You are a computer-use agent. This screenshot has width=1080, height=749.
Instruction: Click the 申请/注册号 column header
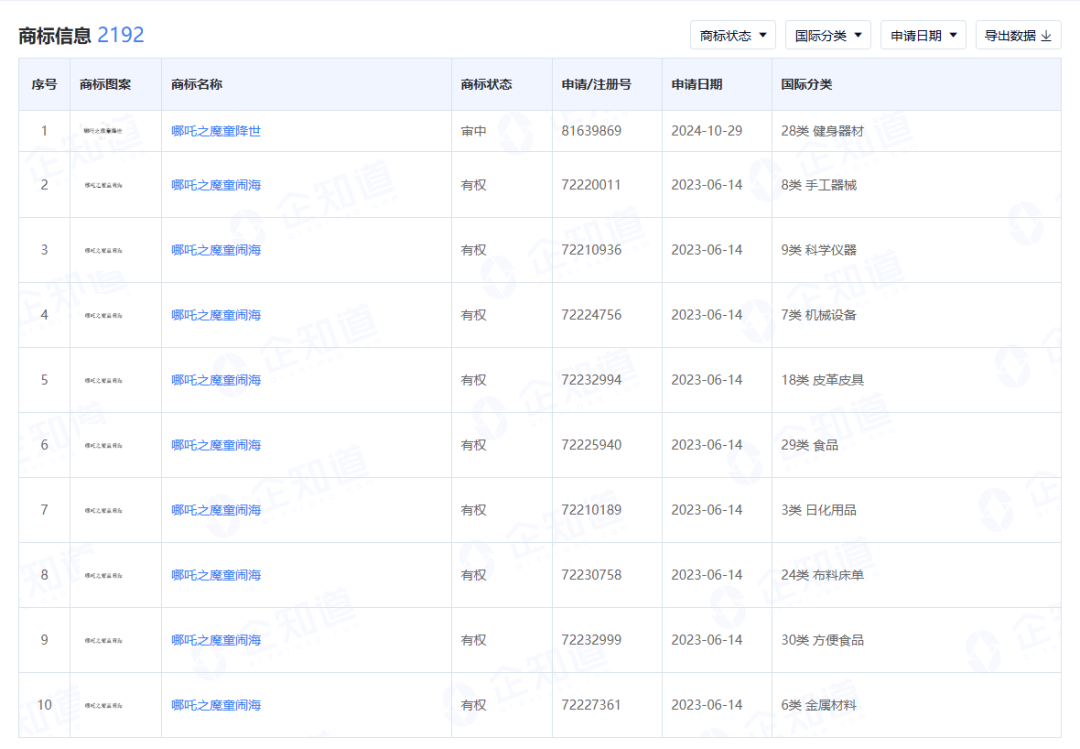pyautogui.click(x=596, y=85)
